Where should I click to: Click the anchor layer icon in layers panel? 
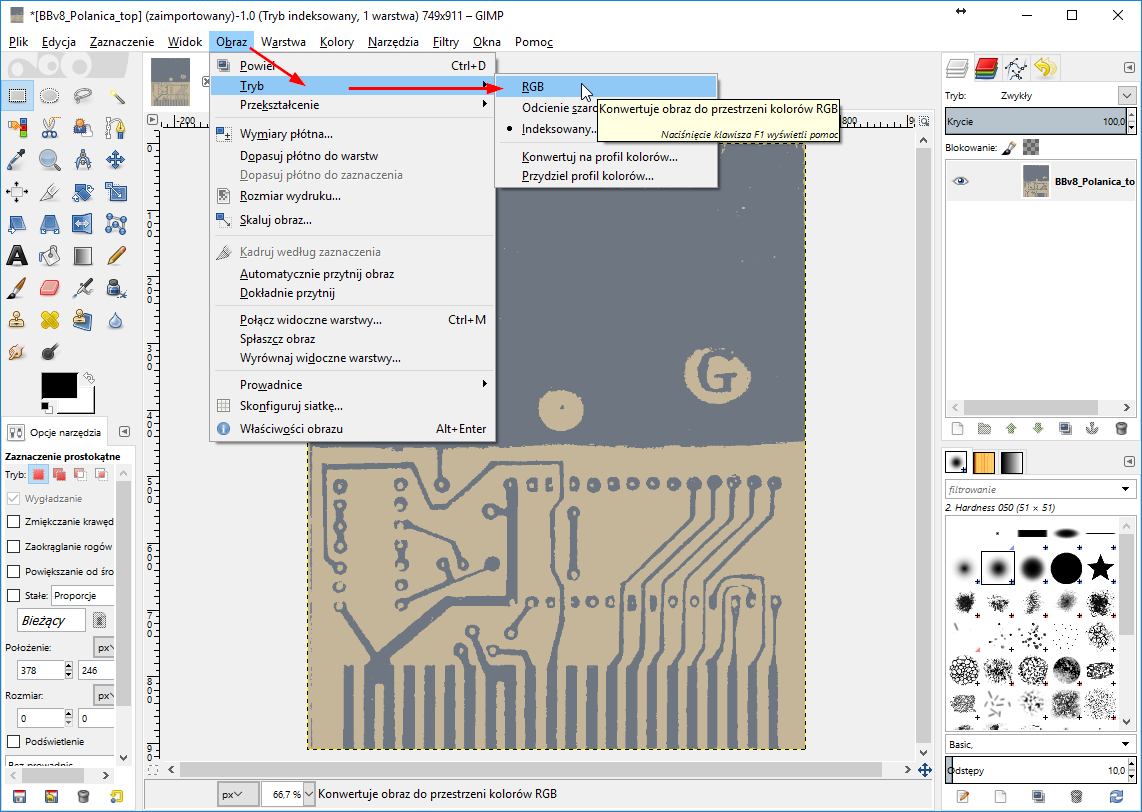1092,428
